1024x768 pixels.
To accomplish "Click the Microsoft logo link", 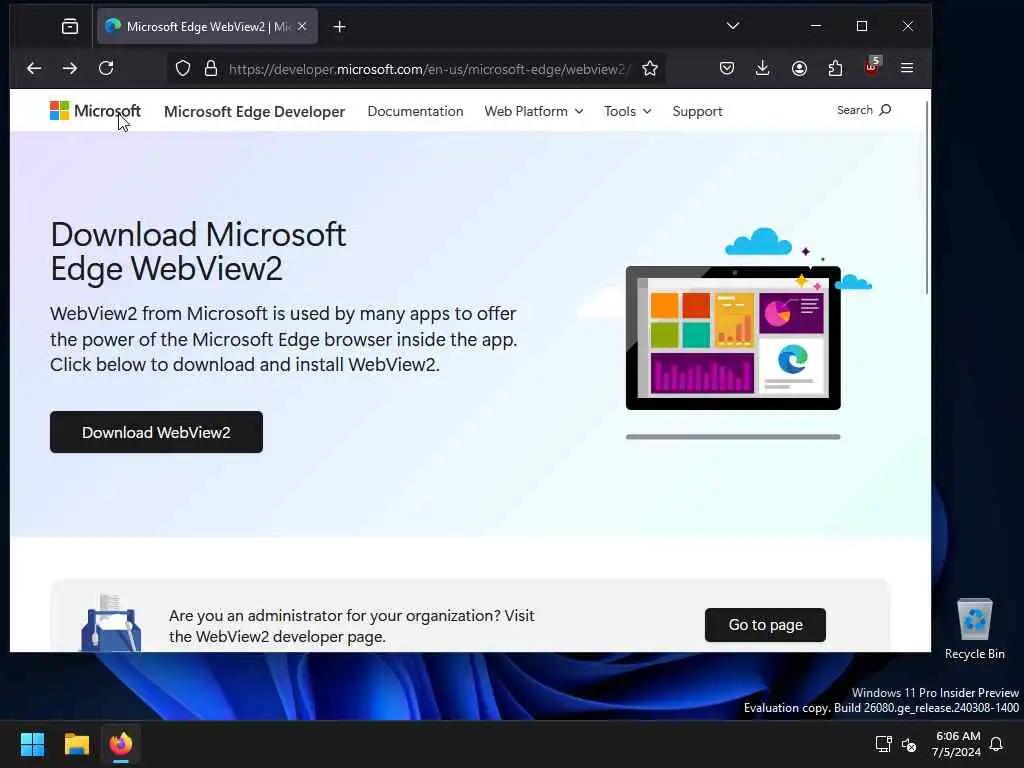I will (x=95, y=110).
